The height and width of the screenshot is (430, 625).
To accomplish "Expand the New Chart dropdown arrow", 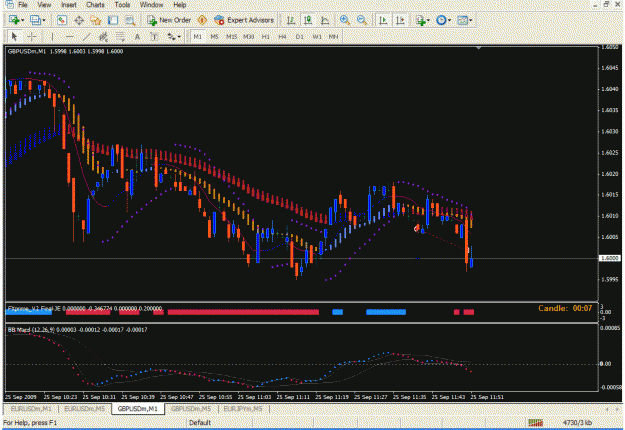I will click(x=22, y=20).
